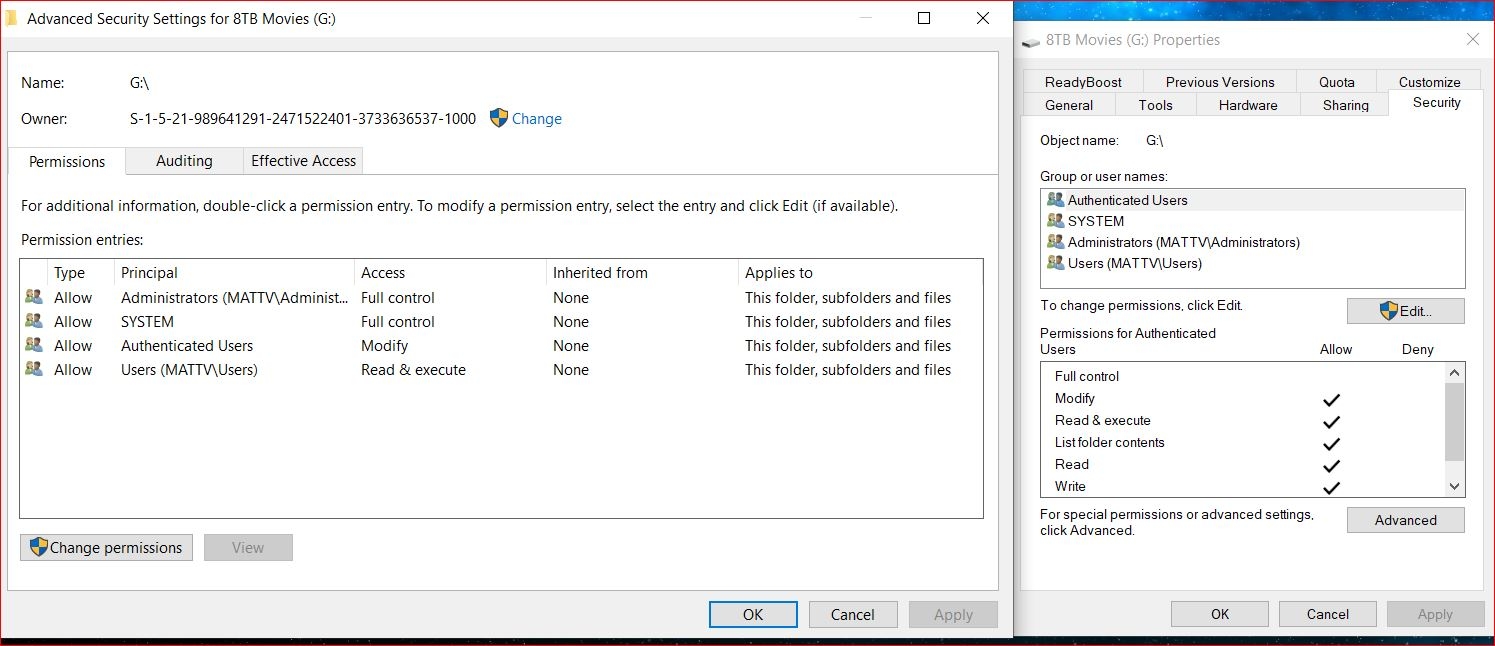The image size is (1495, 646).
Task: Click the folder icon in Advanced Security title bar
Action: point(12,18)
